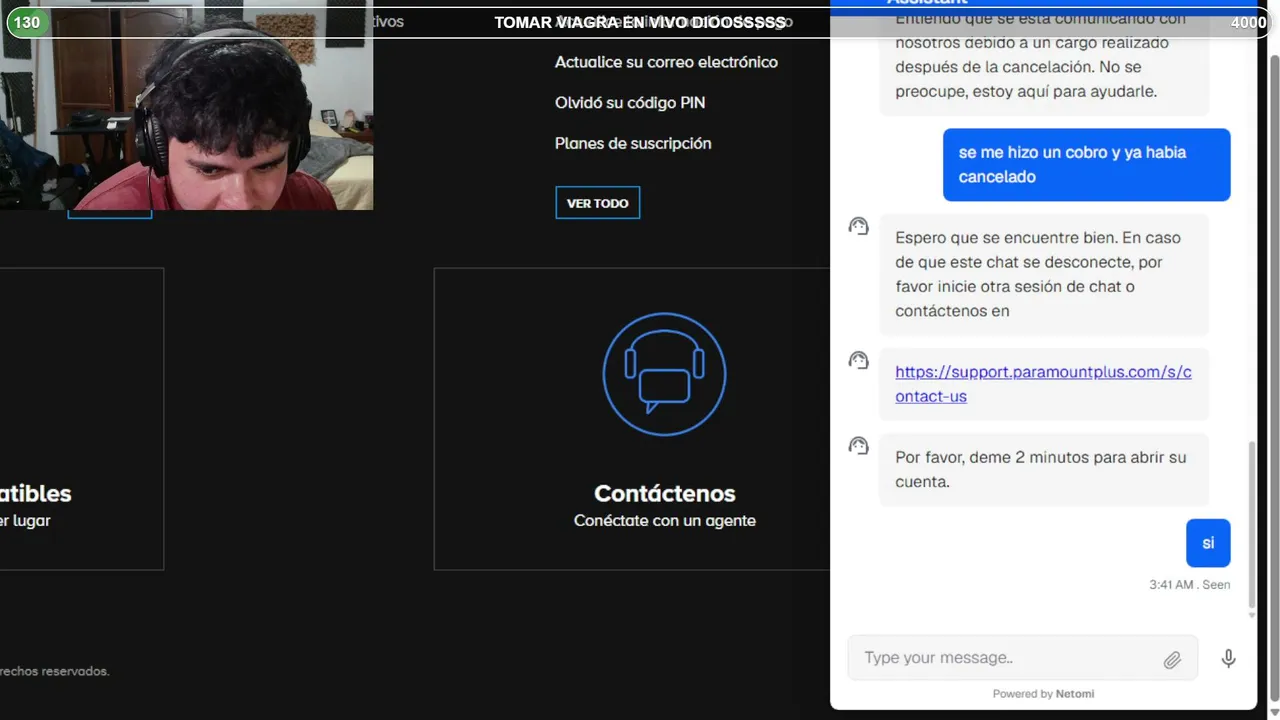Go to 'Planes de suscripción' help topic
Viewport: 1280px width, 720px height.
[633, 144]
